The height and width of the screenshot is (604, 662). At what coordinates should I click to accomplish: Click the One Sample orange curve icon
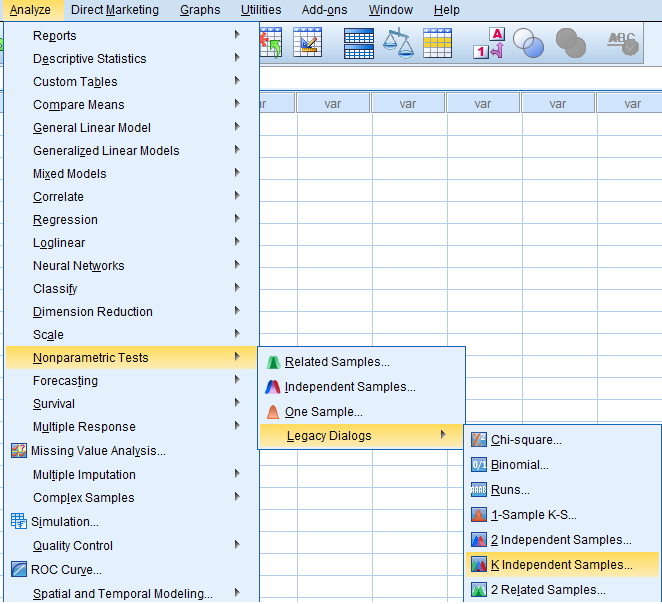273,412
